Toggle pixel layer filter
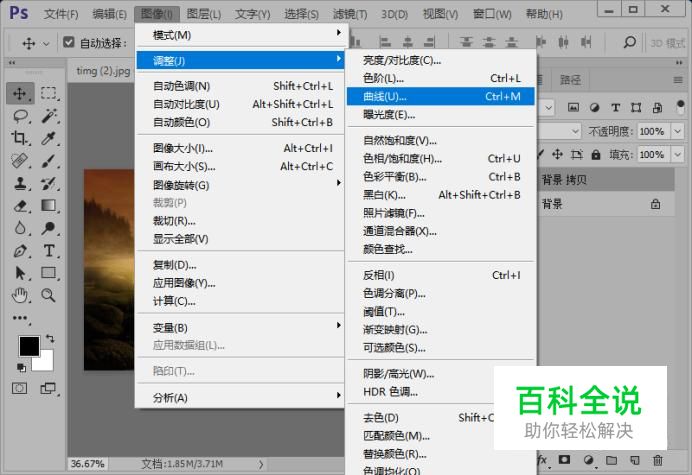The image size is (692, 475). tap(573, 107)
